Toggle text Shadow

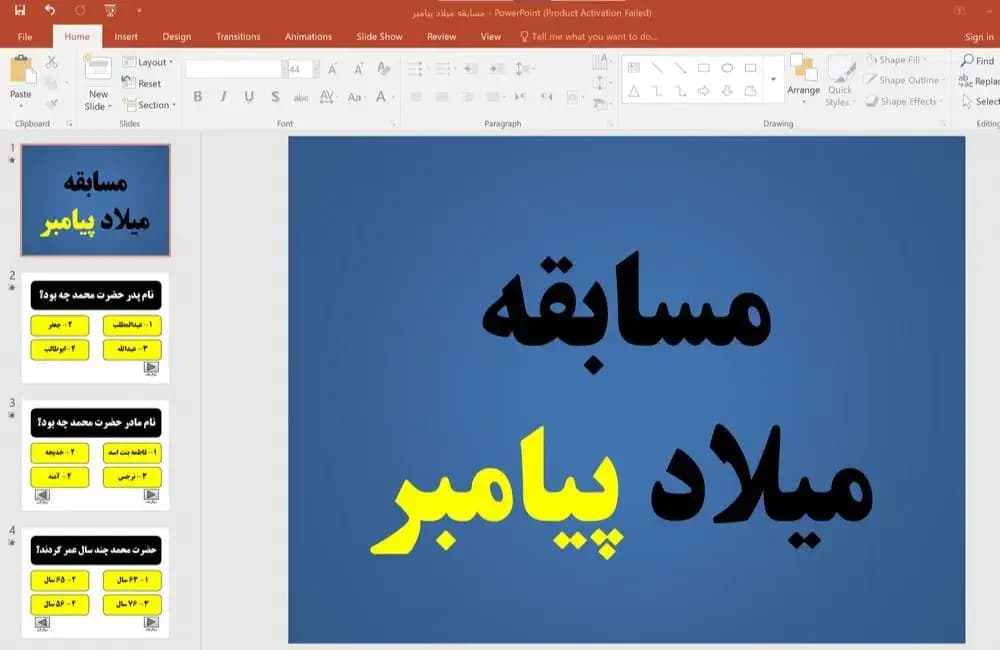click(275, 97)
